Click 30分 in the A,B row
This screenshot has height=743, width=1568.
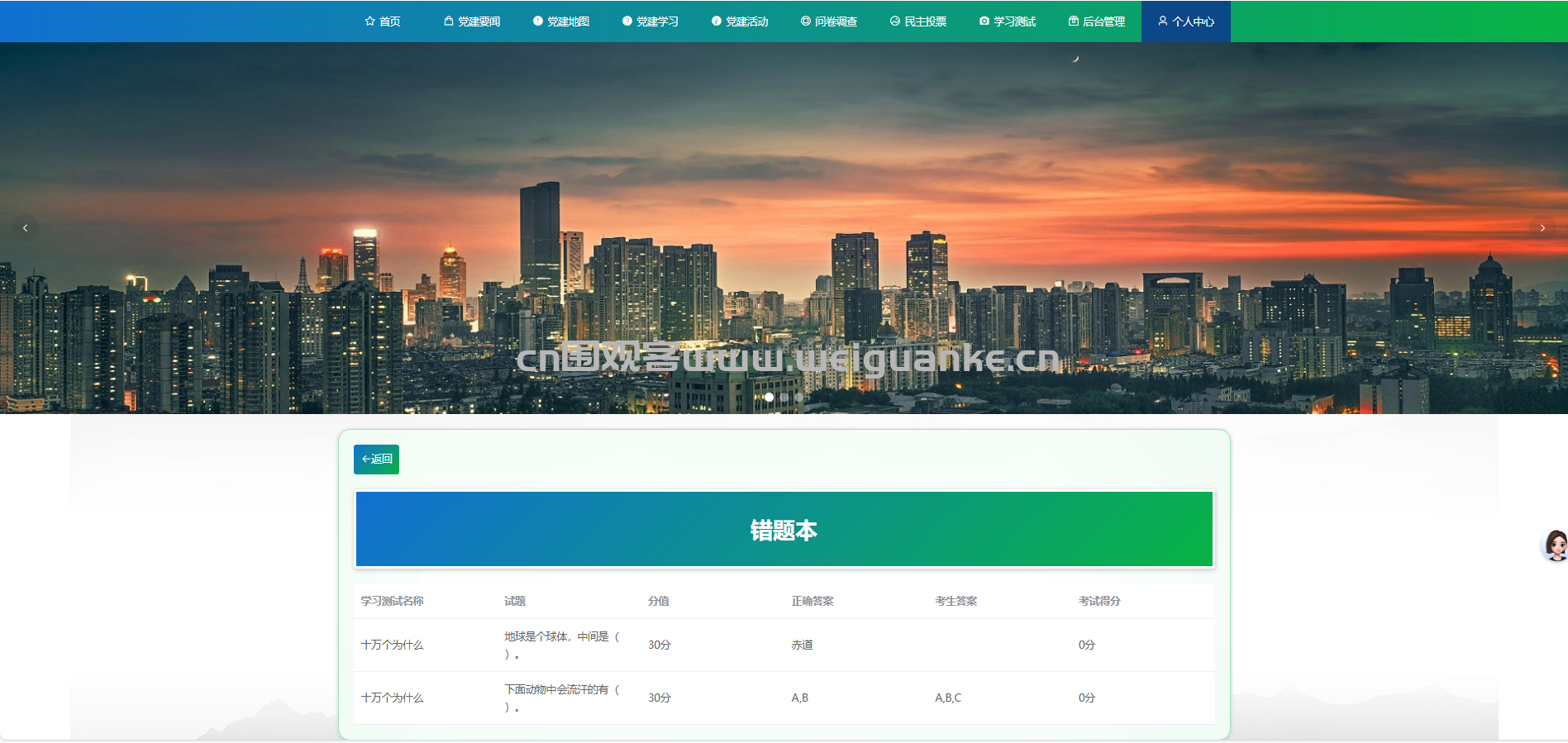pyautogui.click(x=660, y=698)
